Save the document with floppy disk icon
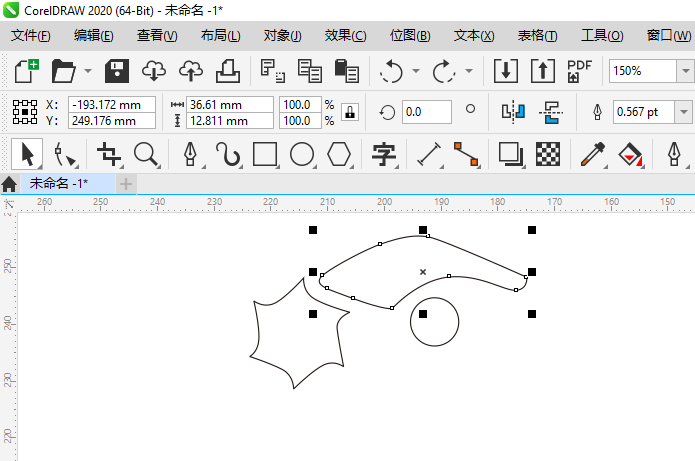The width and height of the screenshot is (695, 461). tap(117, 71)
